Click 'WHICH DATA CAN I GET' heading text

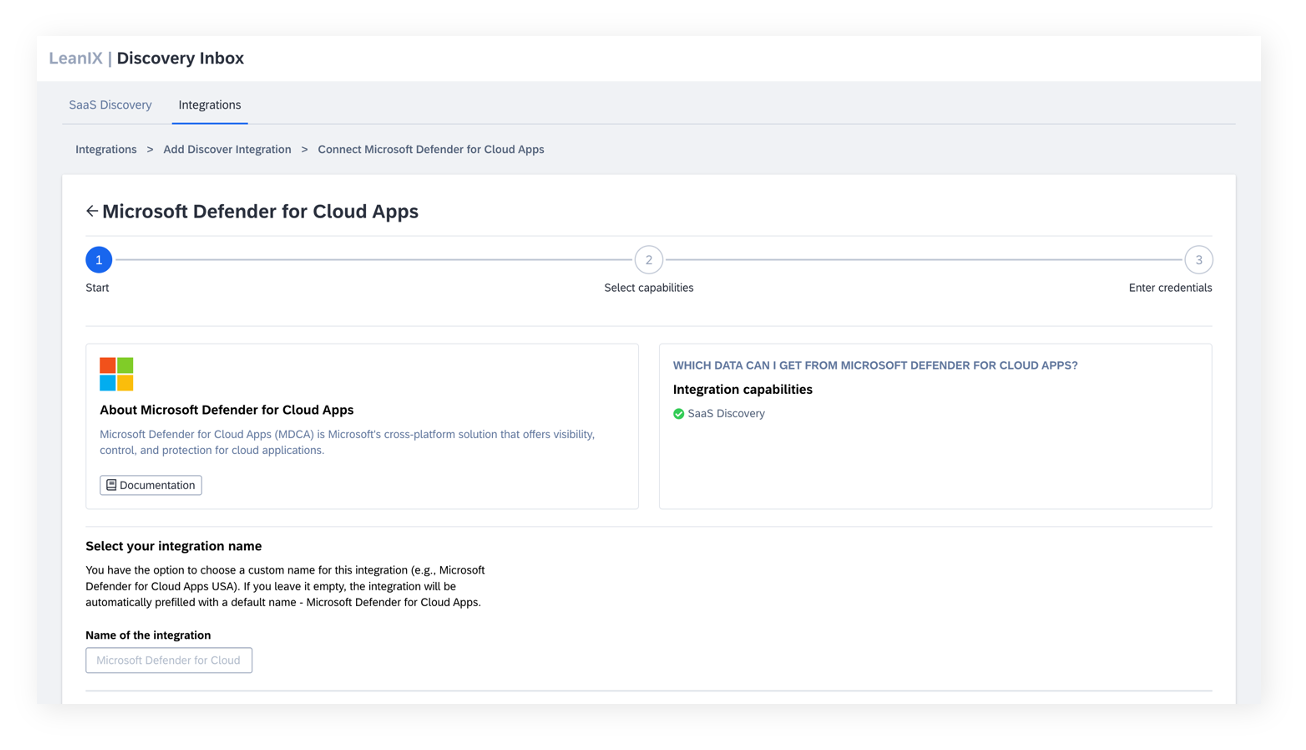click(875, 366)
